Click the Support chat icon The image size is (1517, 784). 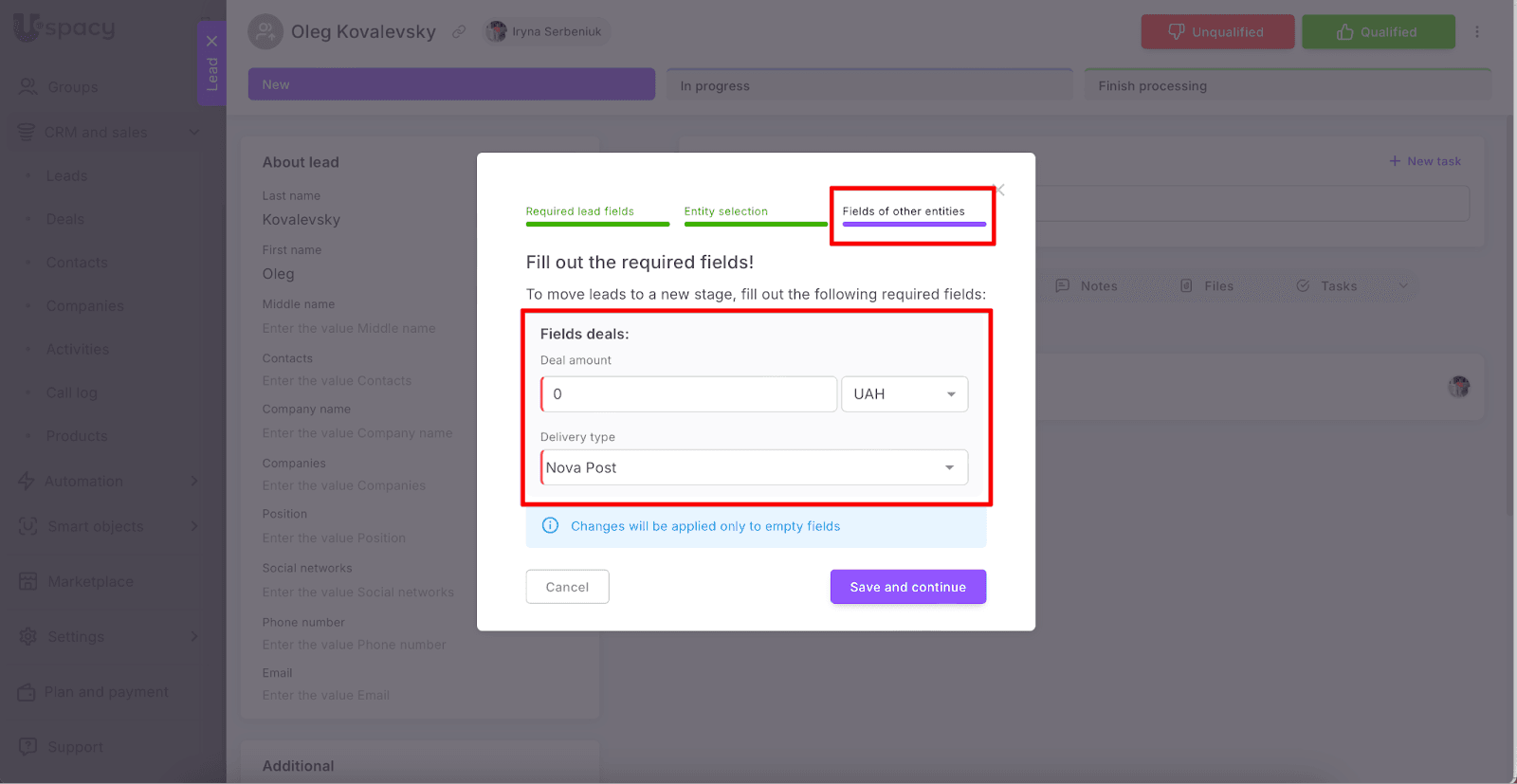point(28,746)
